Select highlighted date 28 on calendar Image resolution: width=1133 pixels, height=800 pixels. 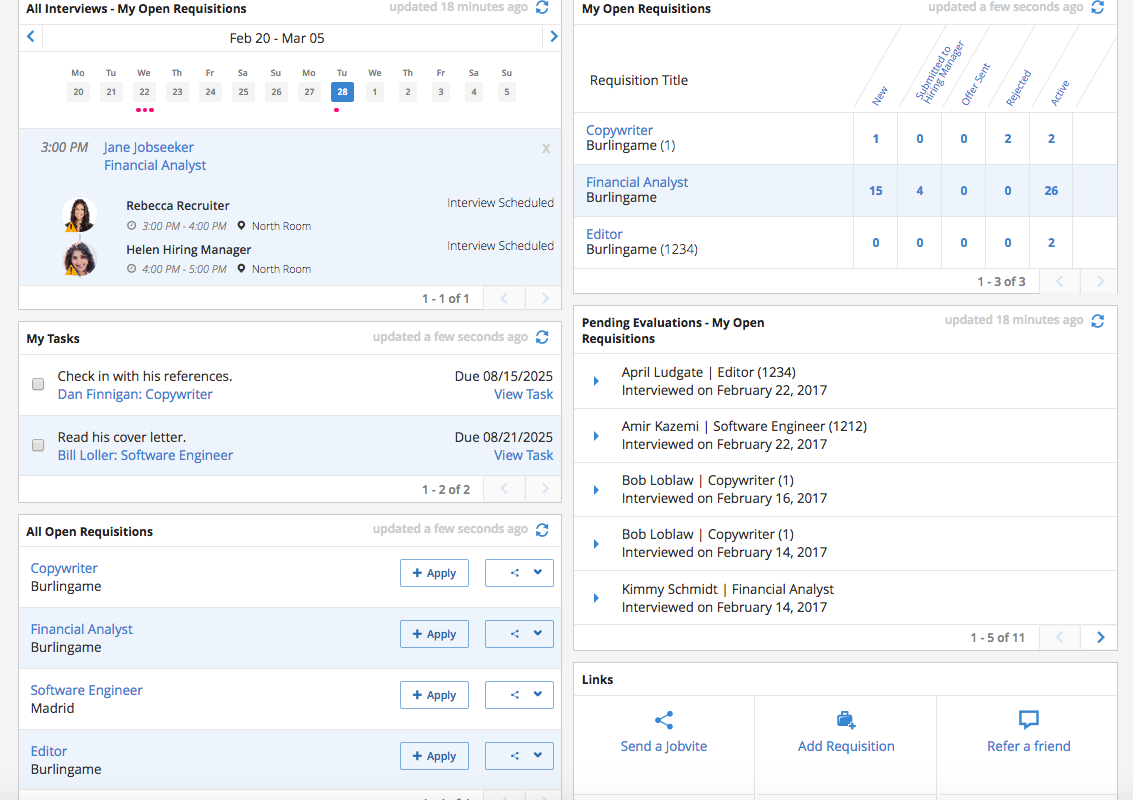coord(343,92)
